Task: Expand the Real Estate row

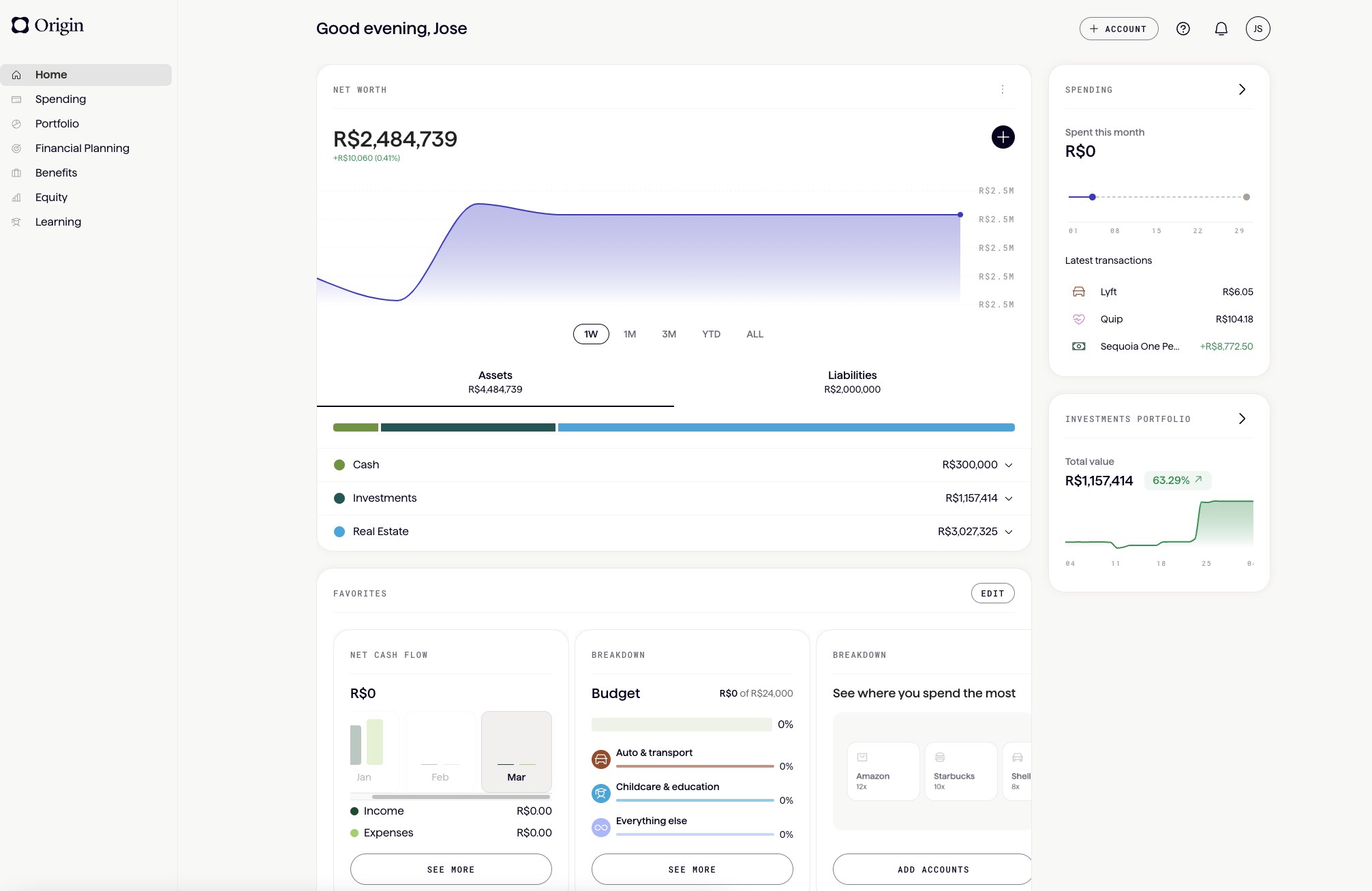Action: pos(1008,532)
